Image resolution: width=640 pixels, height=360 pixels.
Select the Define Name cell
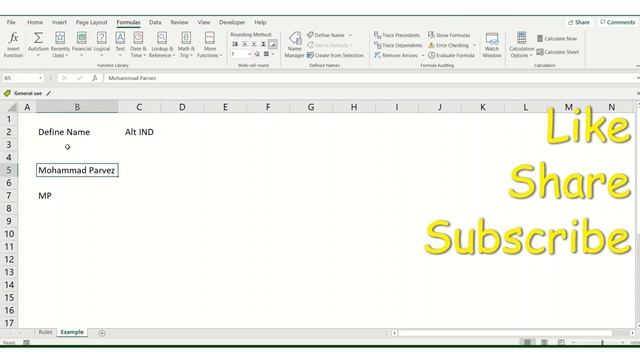(x=77, y=132)
